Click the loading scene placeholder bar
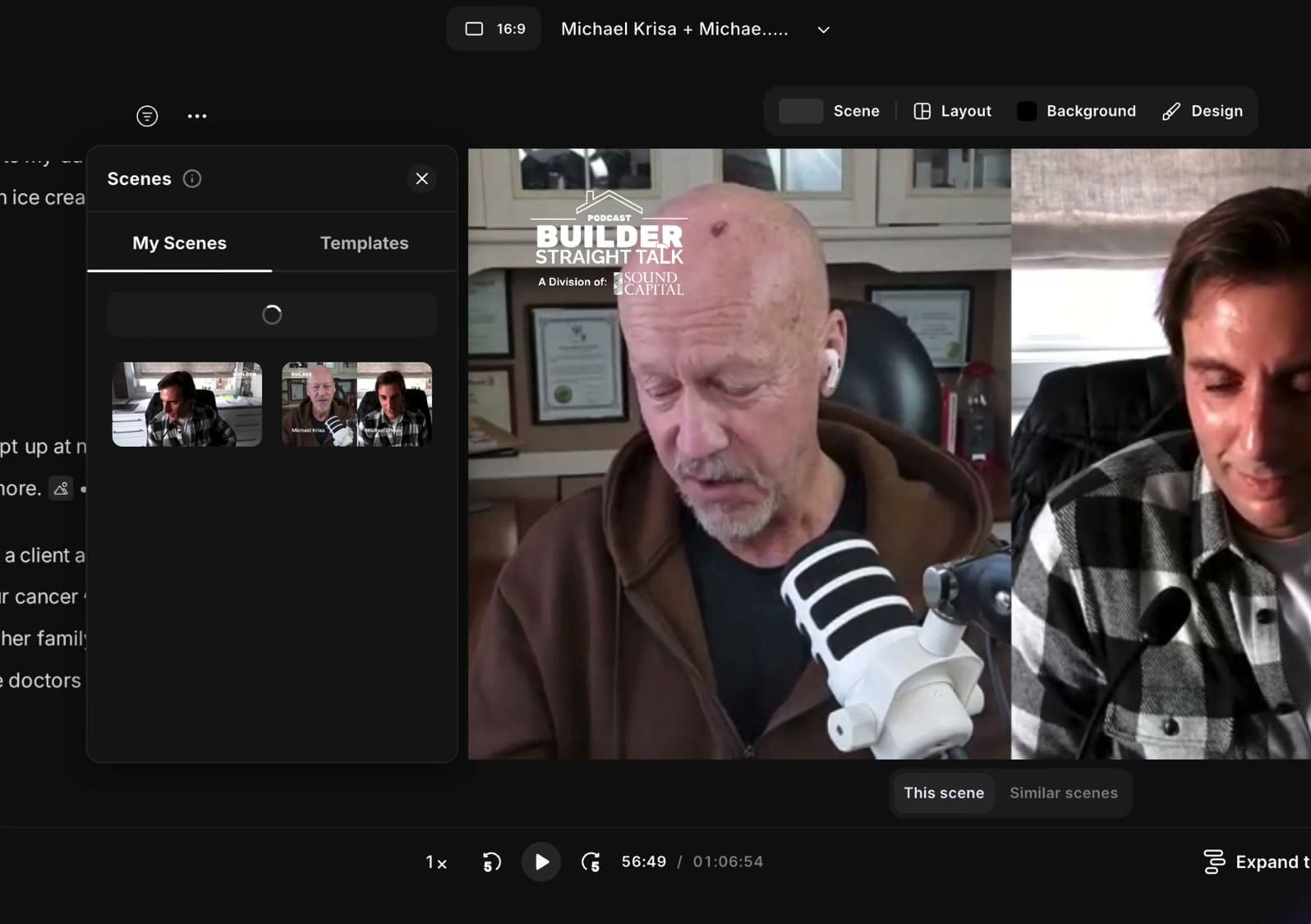 coord(272,315)
